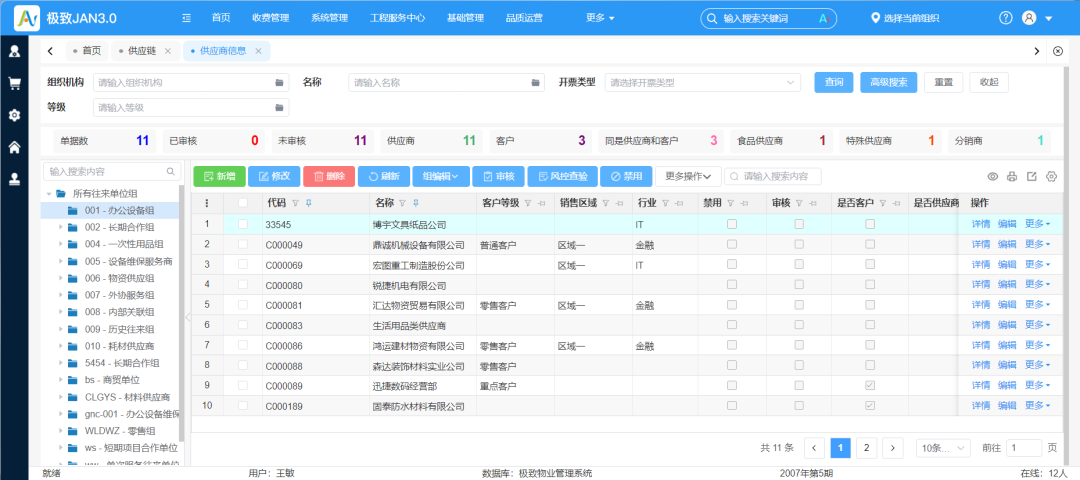Check the row checkbox for C000189
Screen dimensions: 1080x480
pos(242,406)
